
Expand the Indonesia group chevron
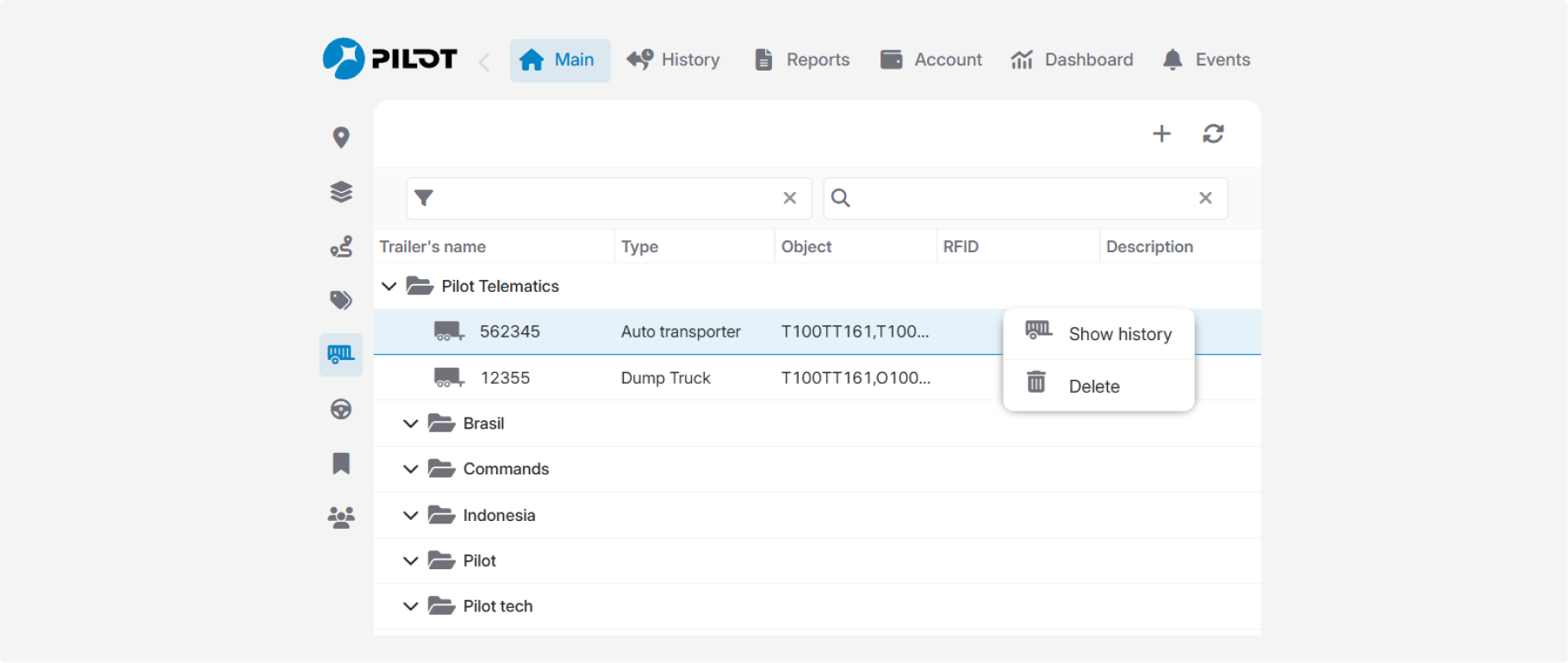pos(411,515)
